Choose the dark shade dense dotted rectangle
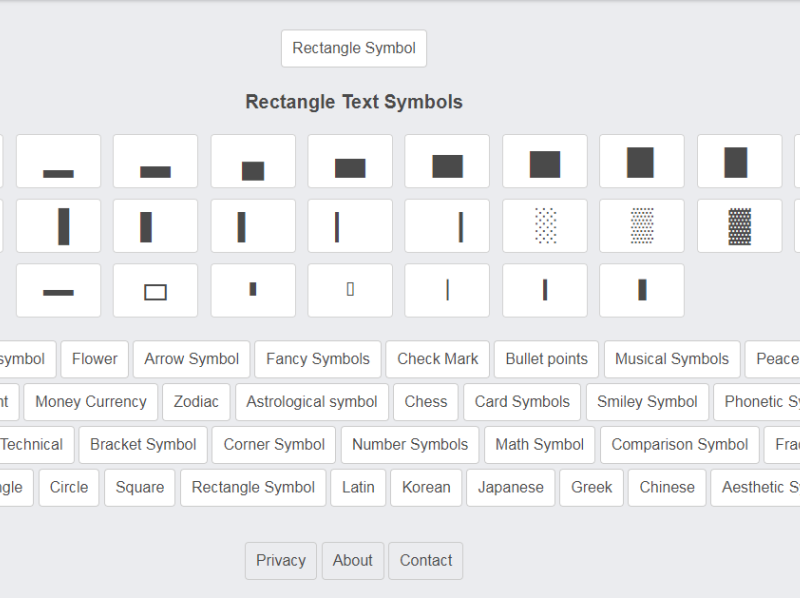This screenshot has width=800, height=598. click(x=739, y=226)
